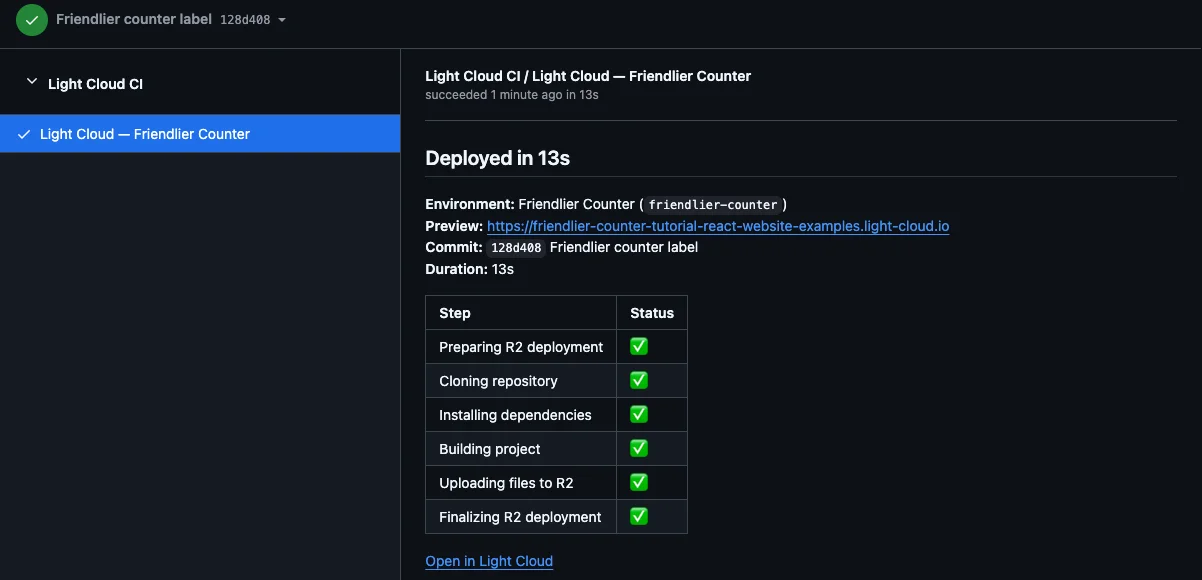Click the Cloning repository step cell
Viewport: 1202px width, 580px height.
pyautogui.click(x=521, y=381)
